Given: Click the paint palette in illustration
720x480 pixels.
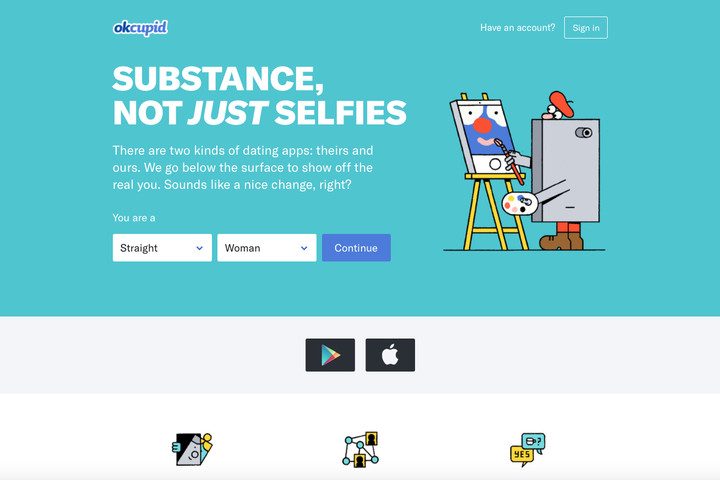Looking at the screenshot, I should point(519,203).
